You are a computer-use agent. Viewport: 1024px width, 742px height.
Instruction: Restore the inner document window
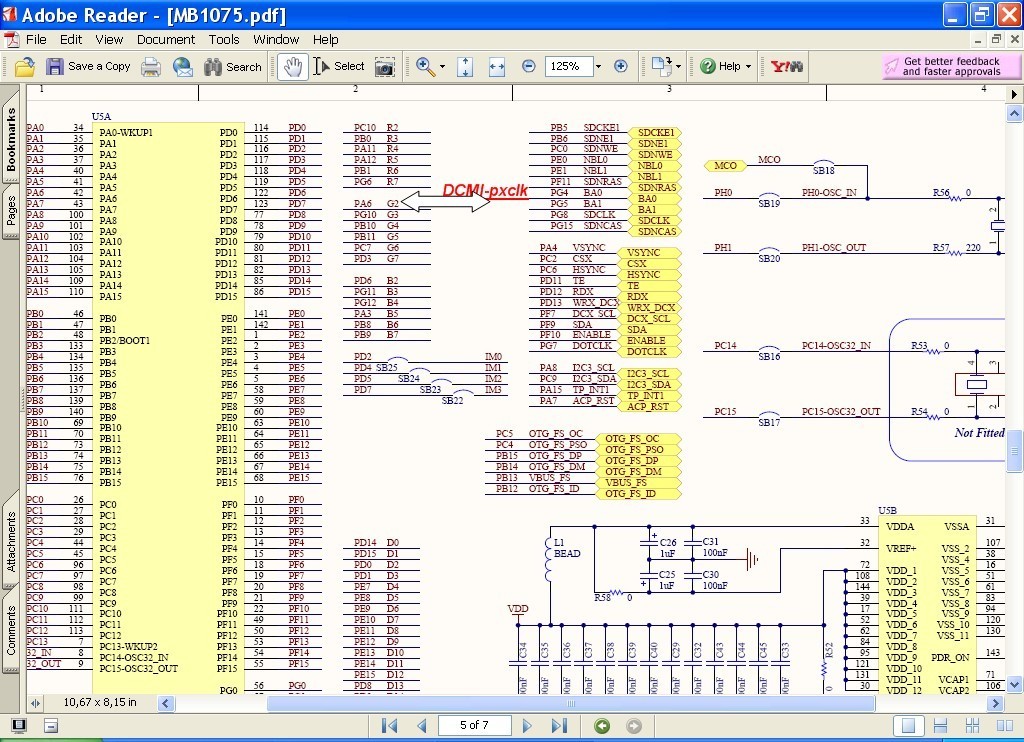pos(996,39)
